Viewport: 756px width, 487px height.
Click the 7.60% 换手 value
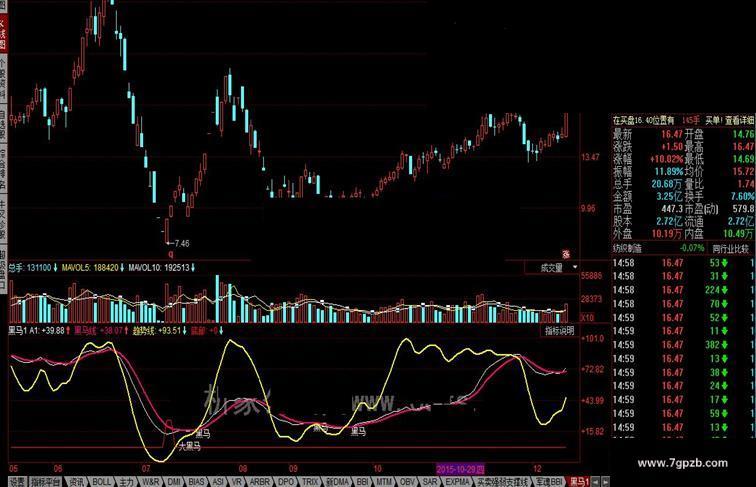[x=742, y=197]
